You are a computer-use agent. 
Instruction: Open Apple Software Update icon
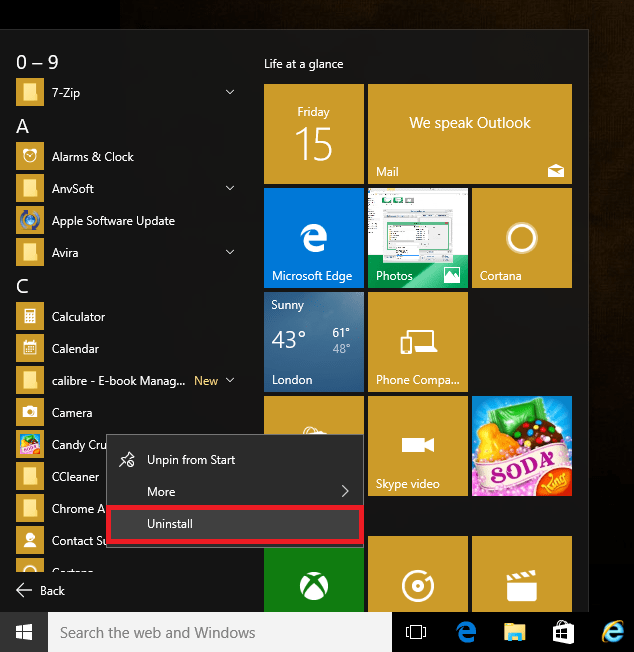pyautogui.click(x=30, y=220)
